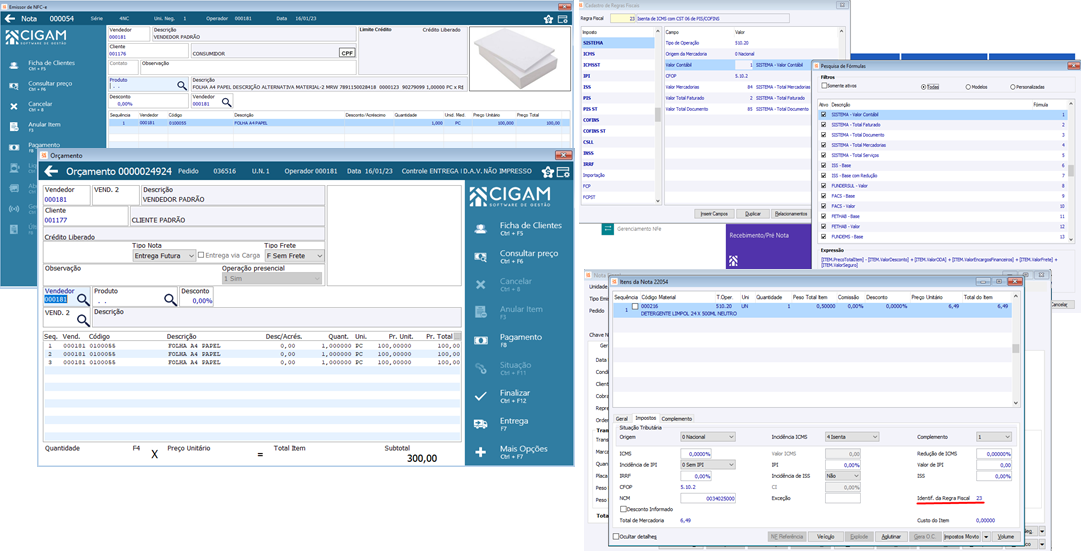
Task: Click favorite star icon in NFC-e Nota header
Action: point(547,19)
